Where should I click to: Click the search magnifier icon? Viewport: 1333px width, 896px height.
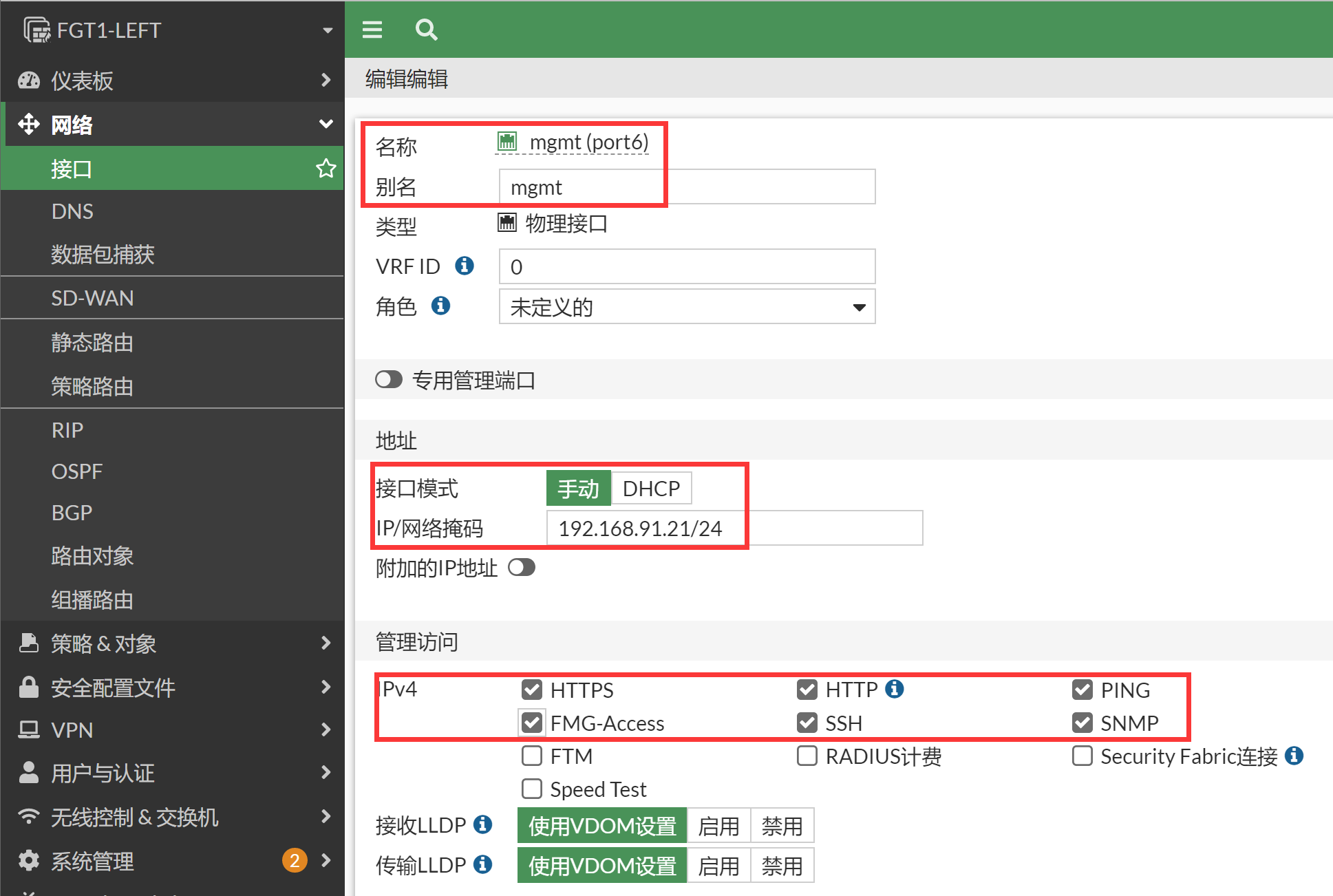click(x=426, y=30)
